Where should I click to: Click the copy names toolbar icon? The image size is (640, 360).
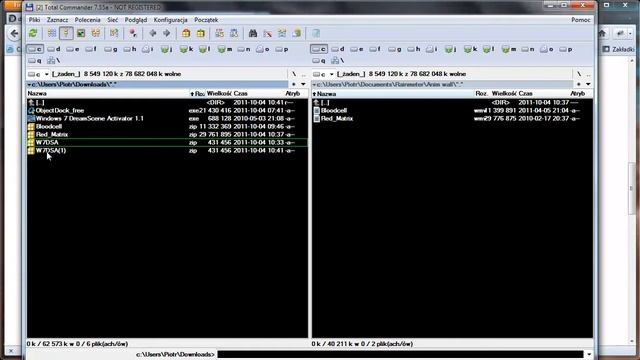coord(297,33)
